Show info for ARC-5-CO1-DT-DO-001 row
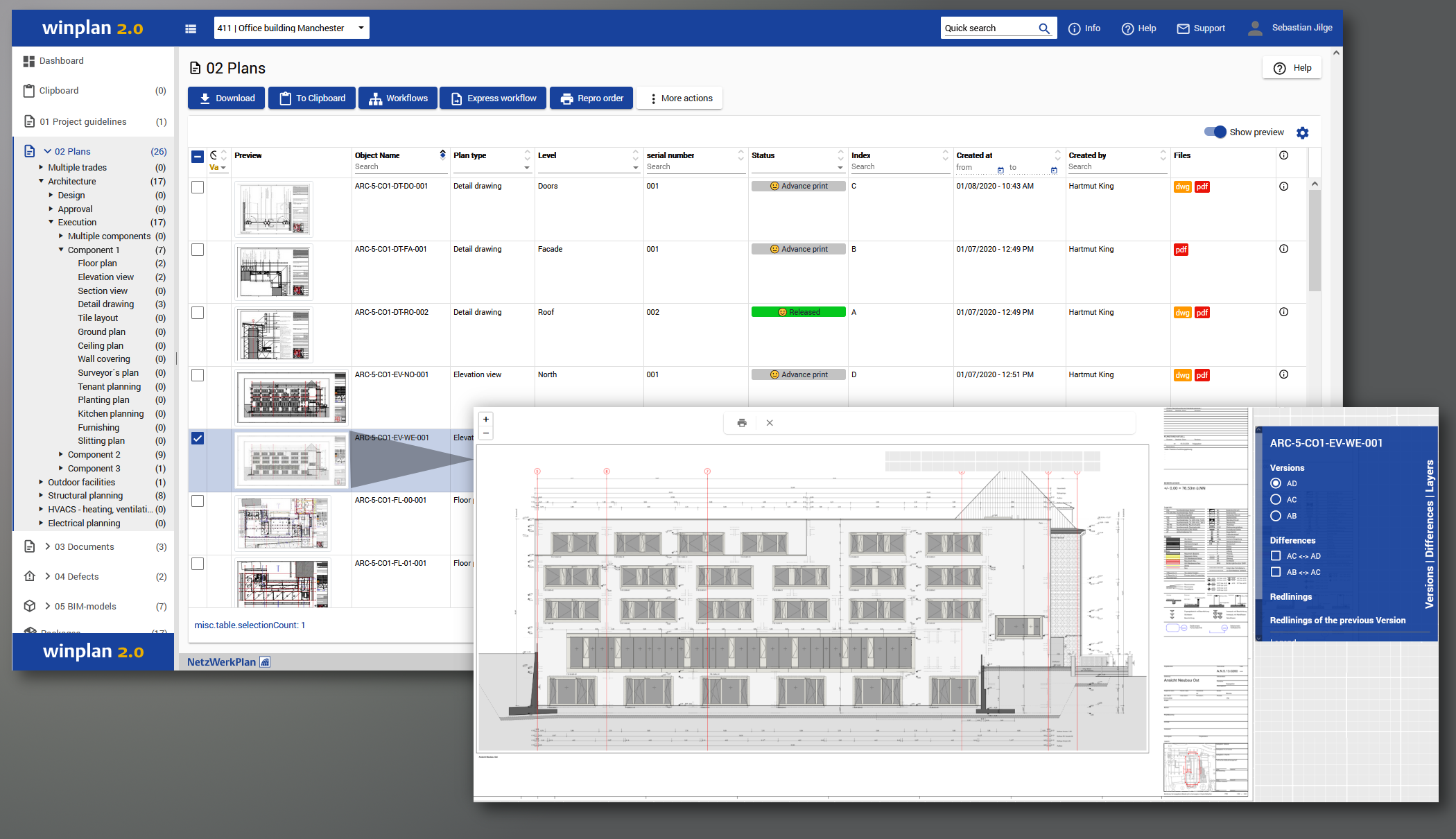Image resolution: width=1456 pixels, height=839 pixels. [x=1283, y=187]
